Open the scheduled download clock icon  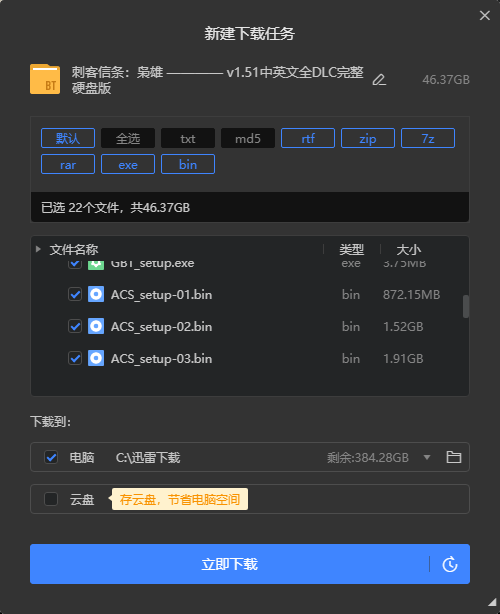click(x=450, y=564)
